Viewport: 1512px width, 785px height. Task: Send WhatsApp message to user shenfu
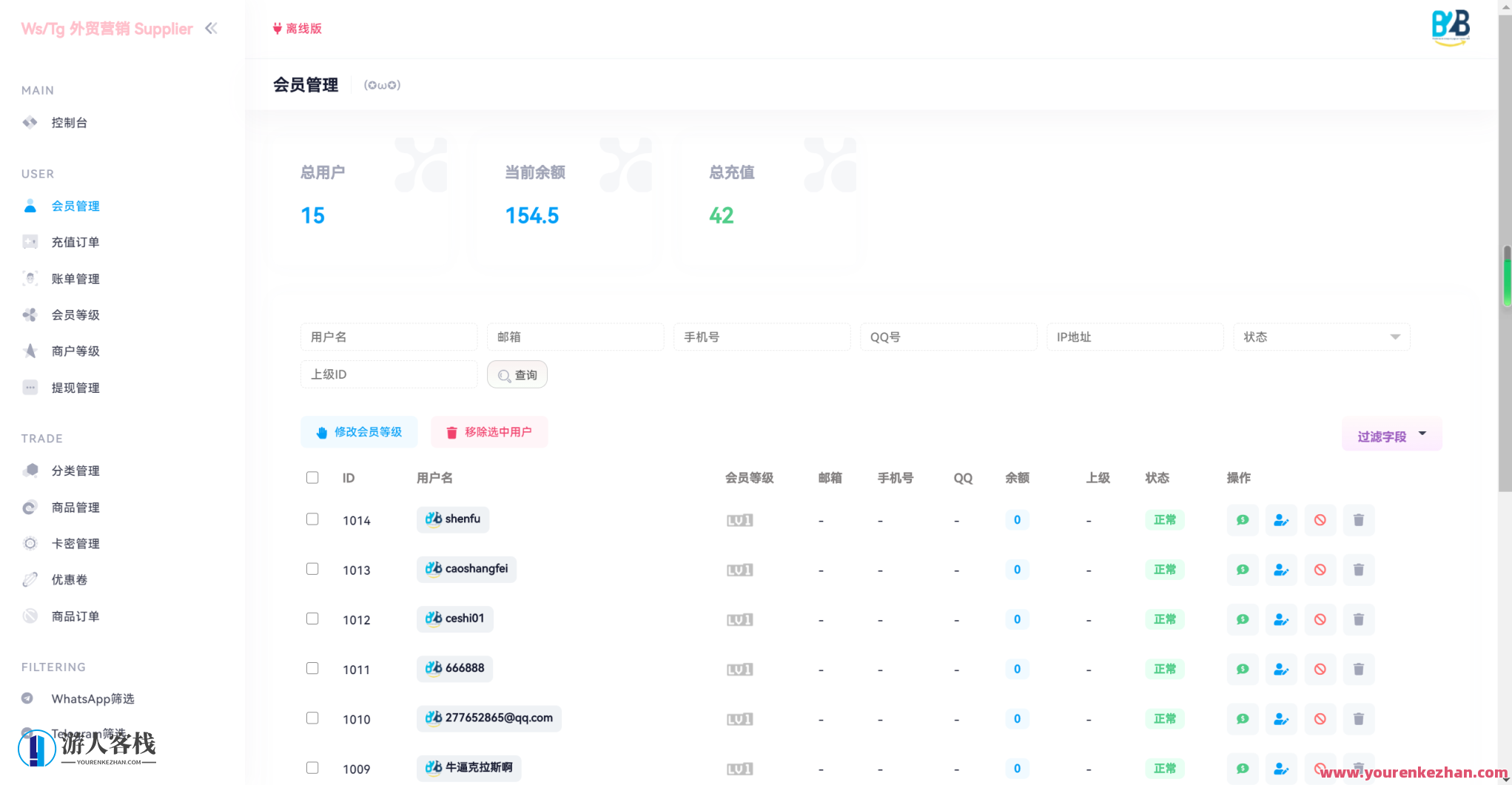[x=1242, y=519]
